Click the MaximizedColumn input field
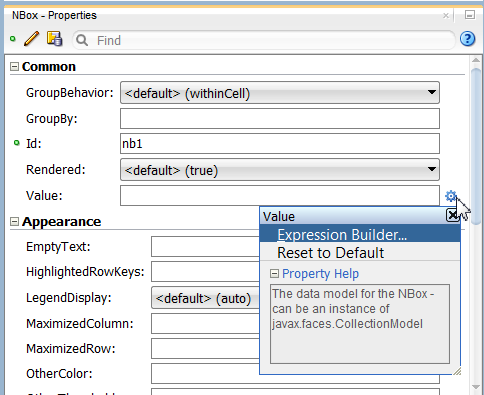The height and width of the screenshot is (395, 484). [x=206, y=323]
